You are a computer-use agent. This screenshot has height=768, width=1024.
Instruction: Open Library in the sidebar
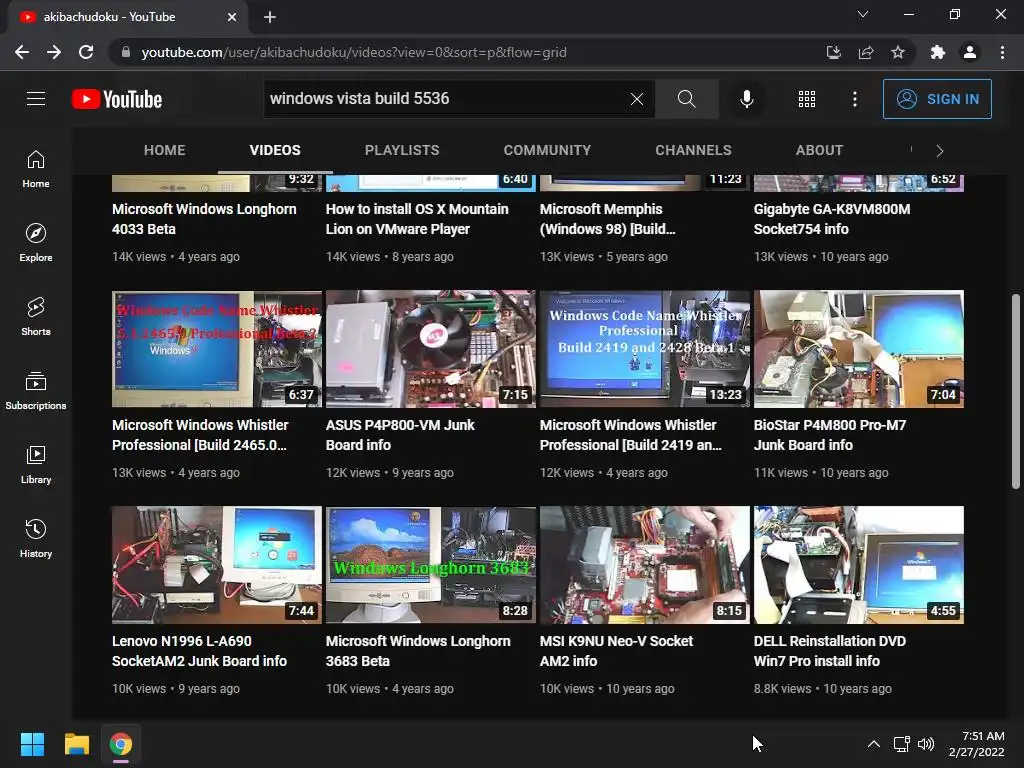click(x=36, y=464)
